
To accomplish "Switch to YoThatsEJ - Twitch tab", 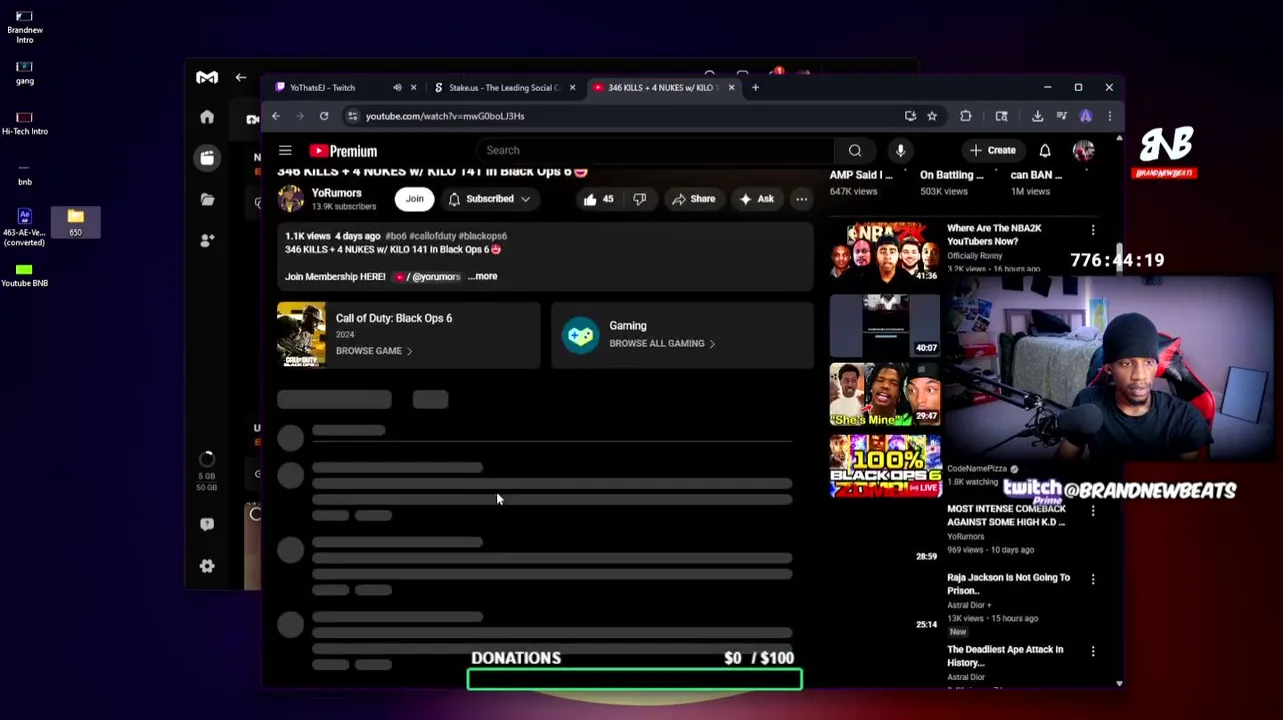I will pos(322,88).
